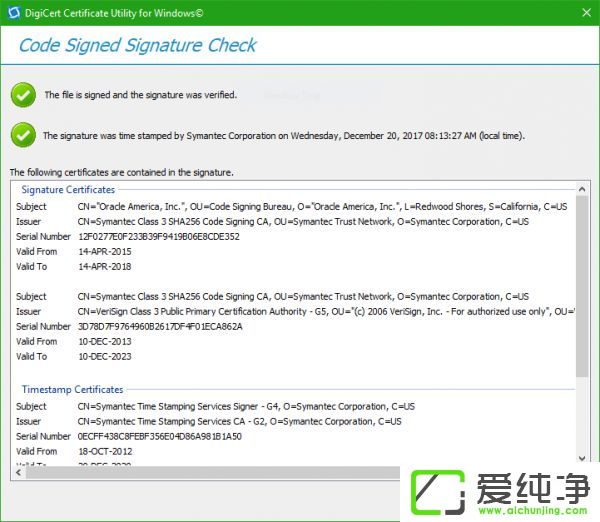Image resolution: width=600 pixels, height=522 pixels.
Task: Click the green checkmark beside the time stamped message
Action: (x=22, y=135)
